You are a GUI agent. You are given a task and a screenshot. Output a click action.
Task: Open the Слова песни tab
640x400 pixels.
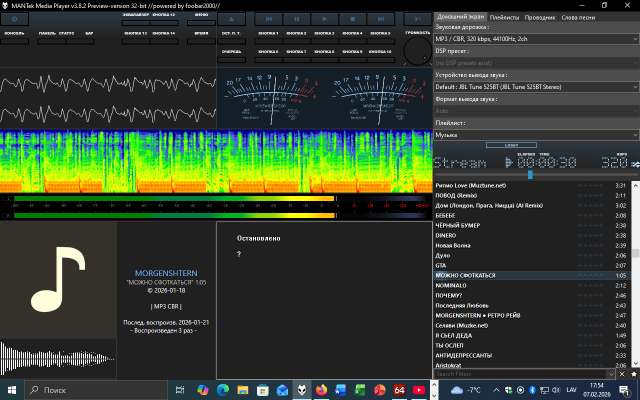coord(578,17)
